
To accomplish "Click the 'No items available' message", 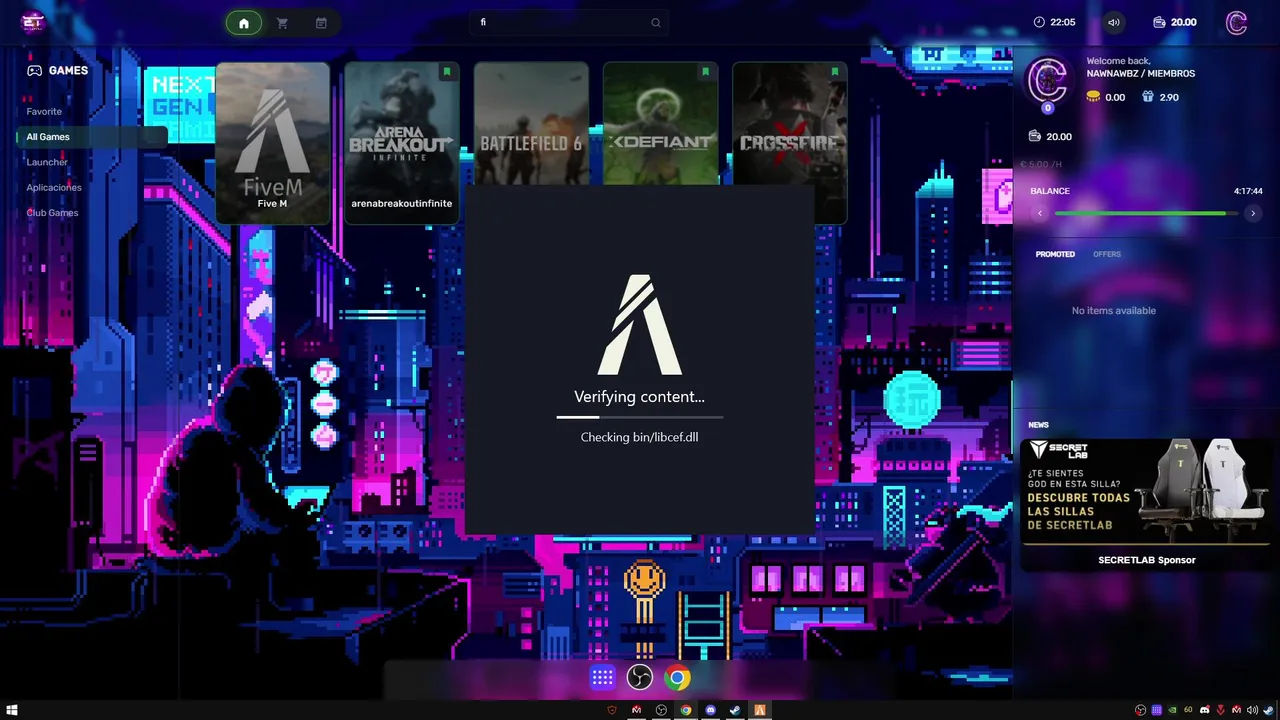I will (x=1114, y=311).
